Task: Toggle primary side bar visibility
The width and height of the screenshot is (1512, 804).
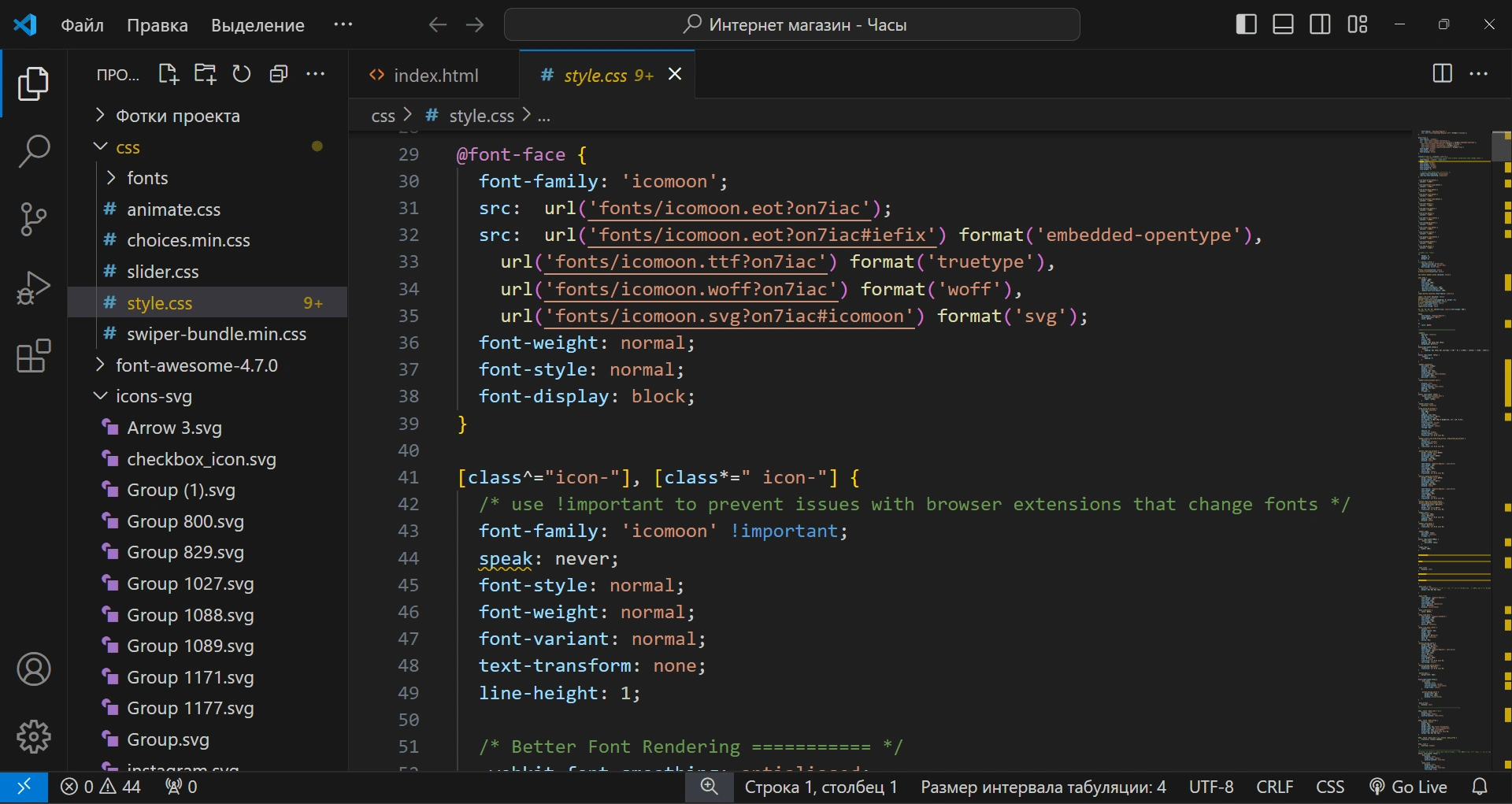Action: point(1246,24)
